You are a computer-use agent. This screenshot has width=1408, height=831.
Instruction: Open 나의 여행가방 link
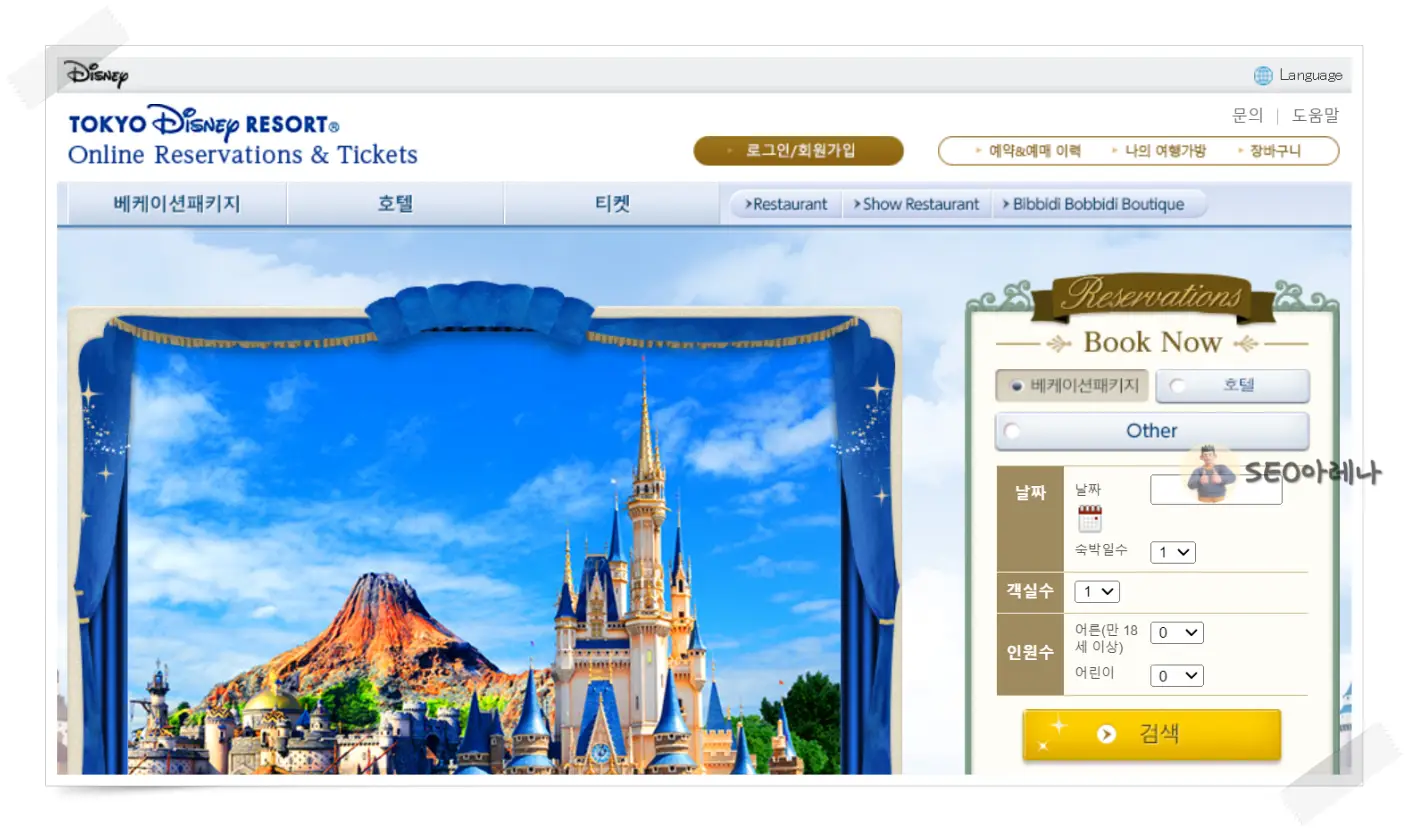pyautogui.click(x=1159, y=151)
